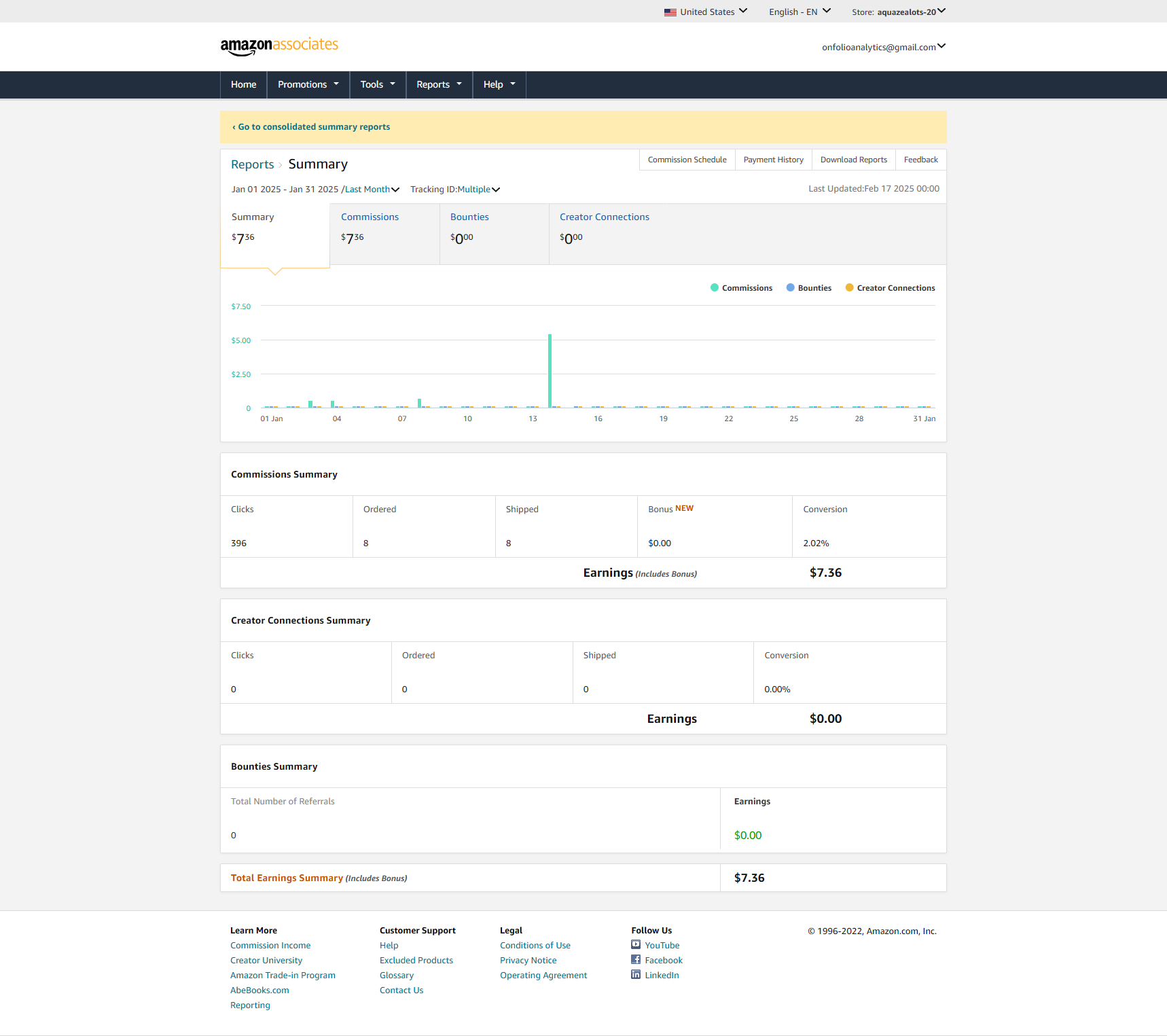Open the Glossary link

(397, 975)
